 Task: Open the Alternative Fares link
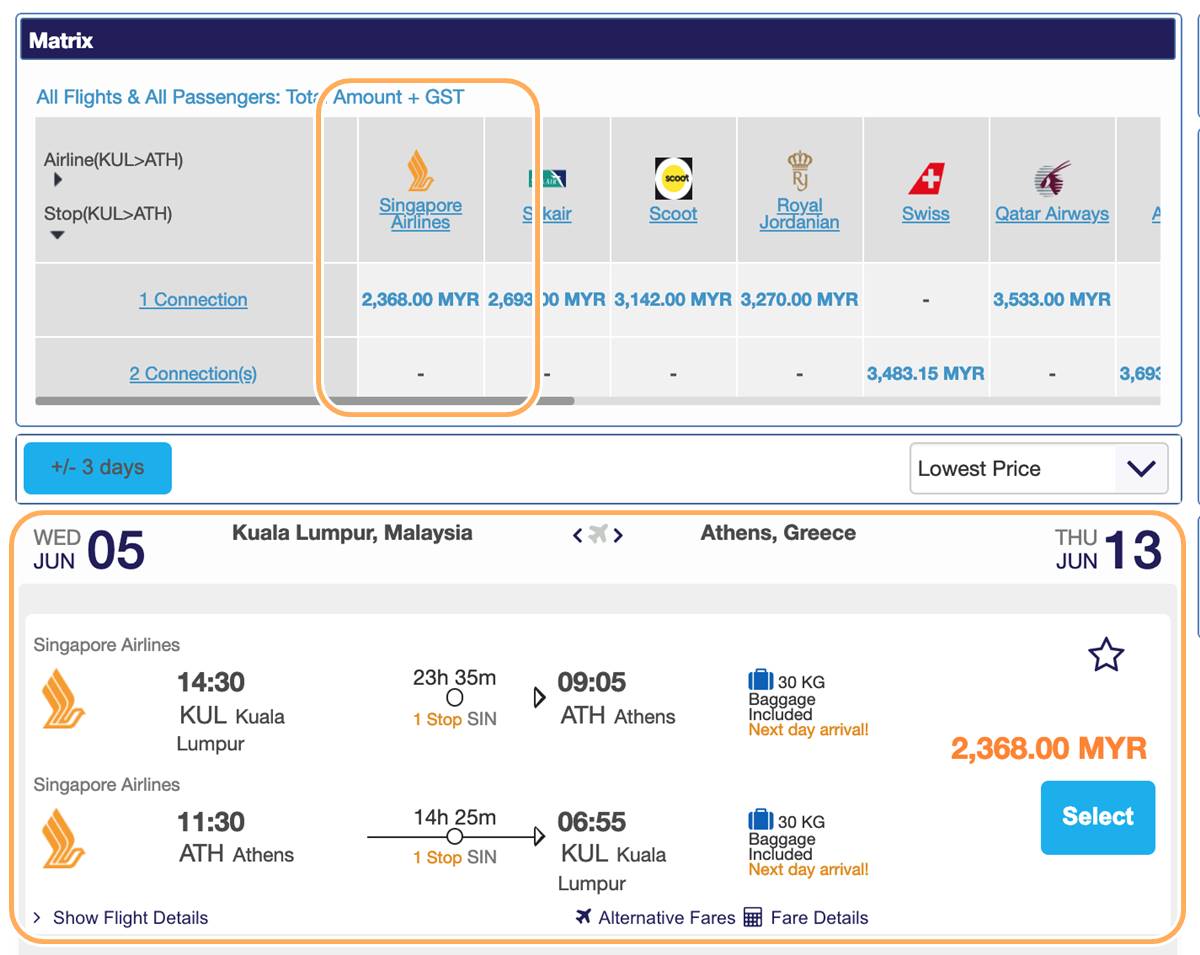point(667,917)
